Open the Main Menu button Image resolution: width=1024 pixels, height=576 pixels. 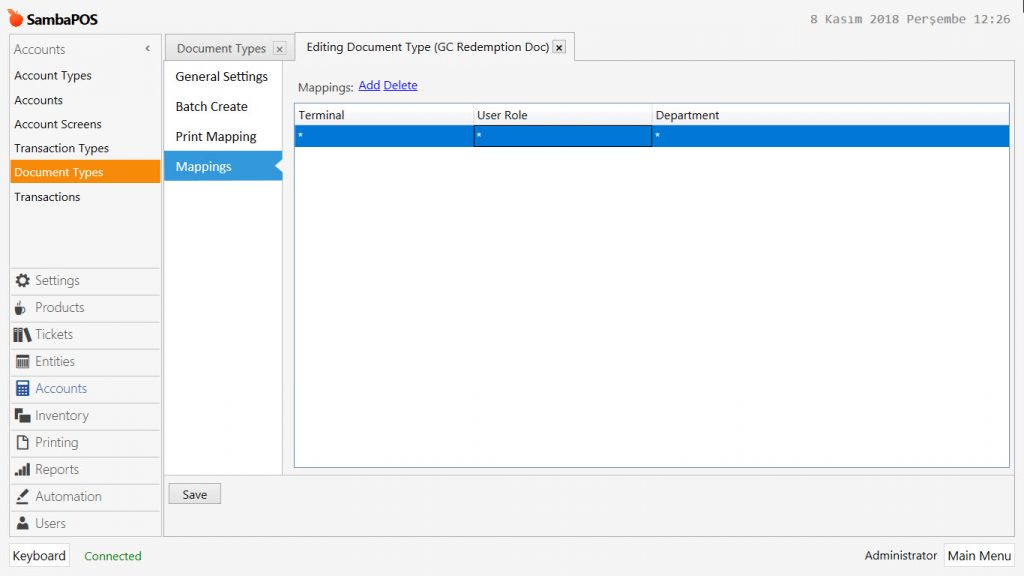coord(979,556)
